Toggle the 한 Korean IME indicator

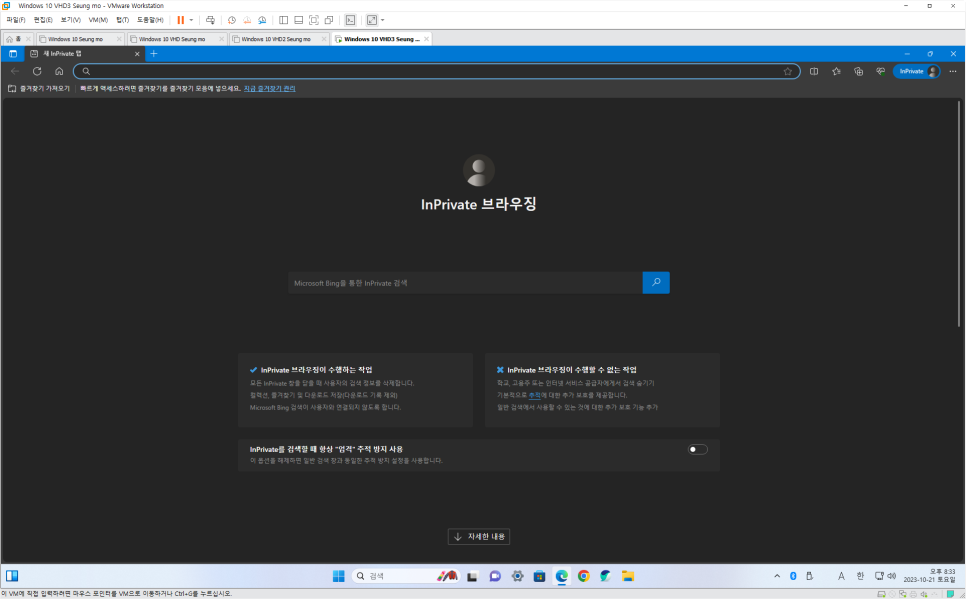(860, 576)
